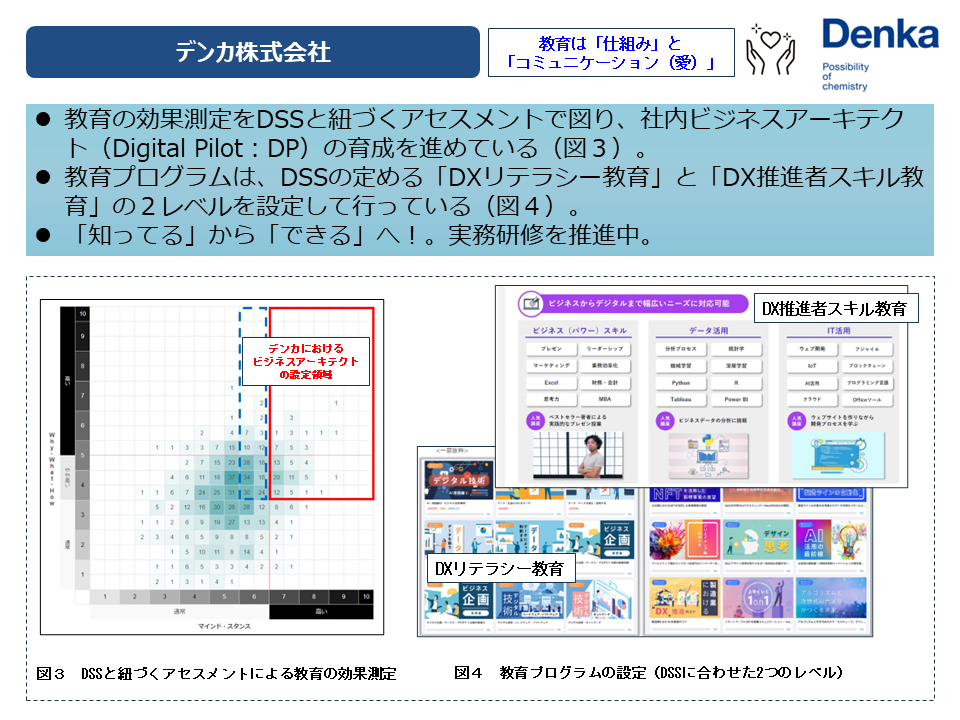The width and height of the screenshot is (960, 720).
Task: Select the リーダーシップ skill tag
Action: point(605,349)
